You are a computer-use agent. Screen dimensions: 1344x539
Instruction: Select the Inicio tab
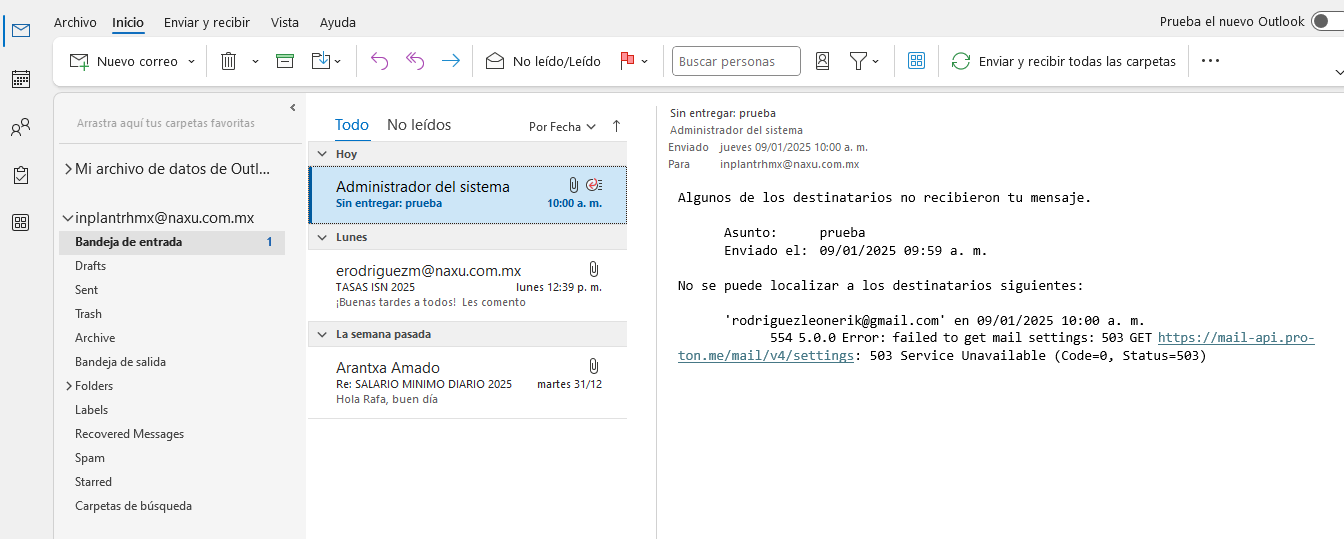point(128,22)
